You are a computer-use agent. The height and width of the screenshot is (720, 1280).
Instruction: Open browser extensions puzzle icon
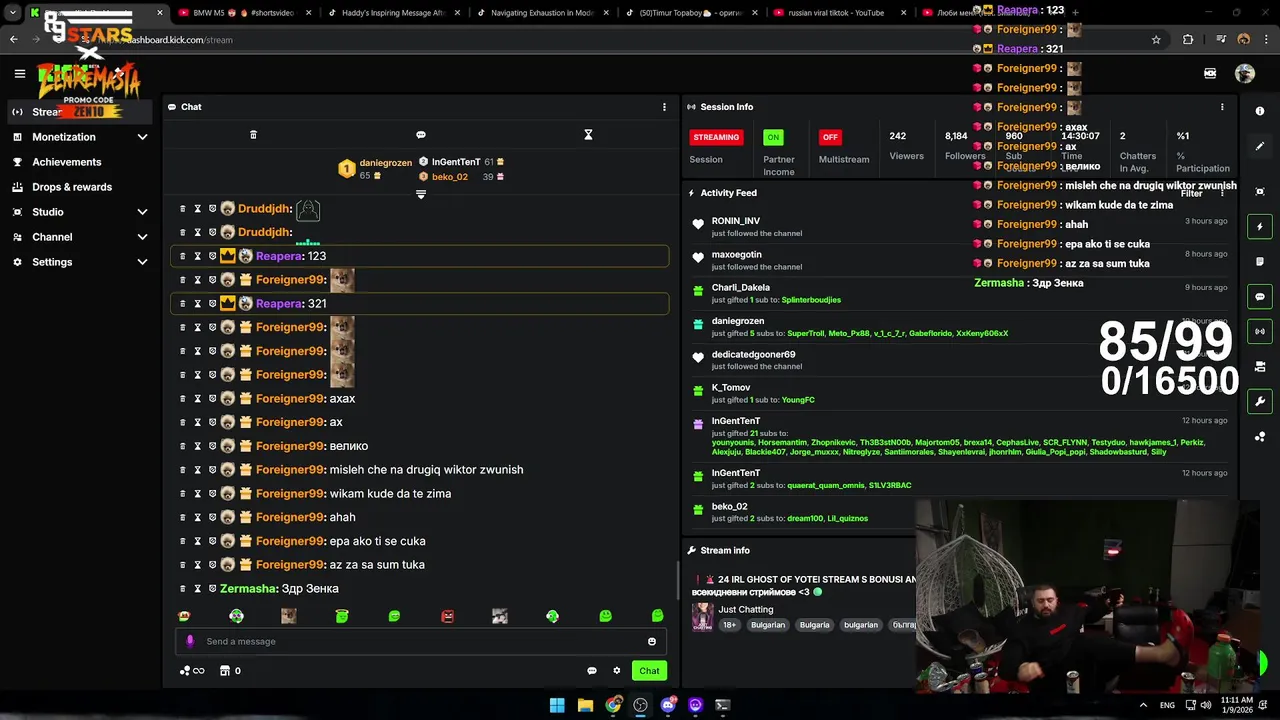pos(1188,40)
